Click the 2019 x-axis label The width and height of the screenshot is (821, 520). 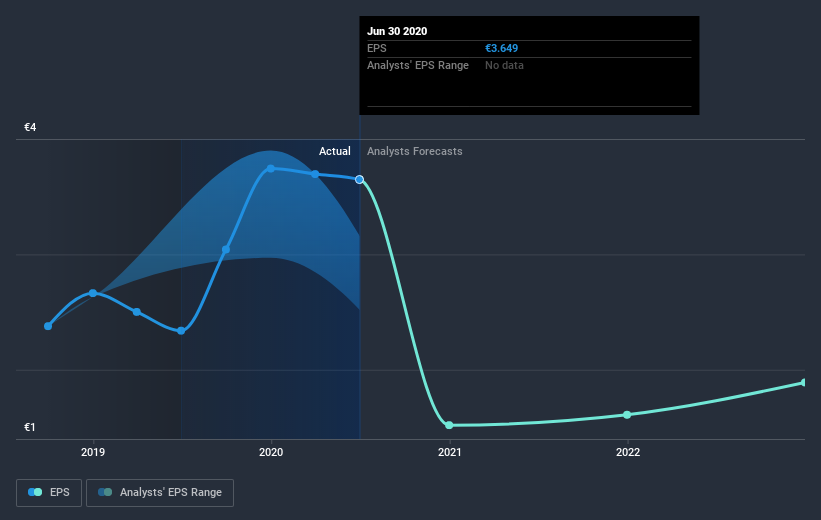pyautogui.click(x=93, y=452)
